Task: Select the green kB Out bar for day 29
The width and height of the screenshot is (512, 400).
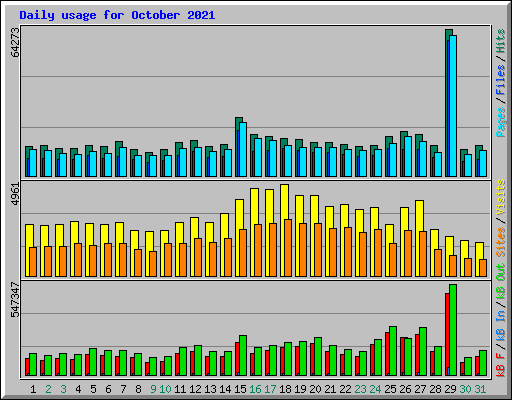Action: [453, 330]
